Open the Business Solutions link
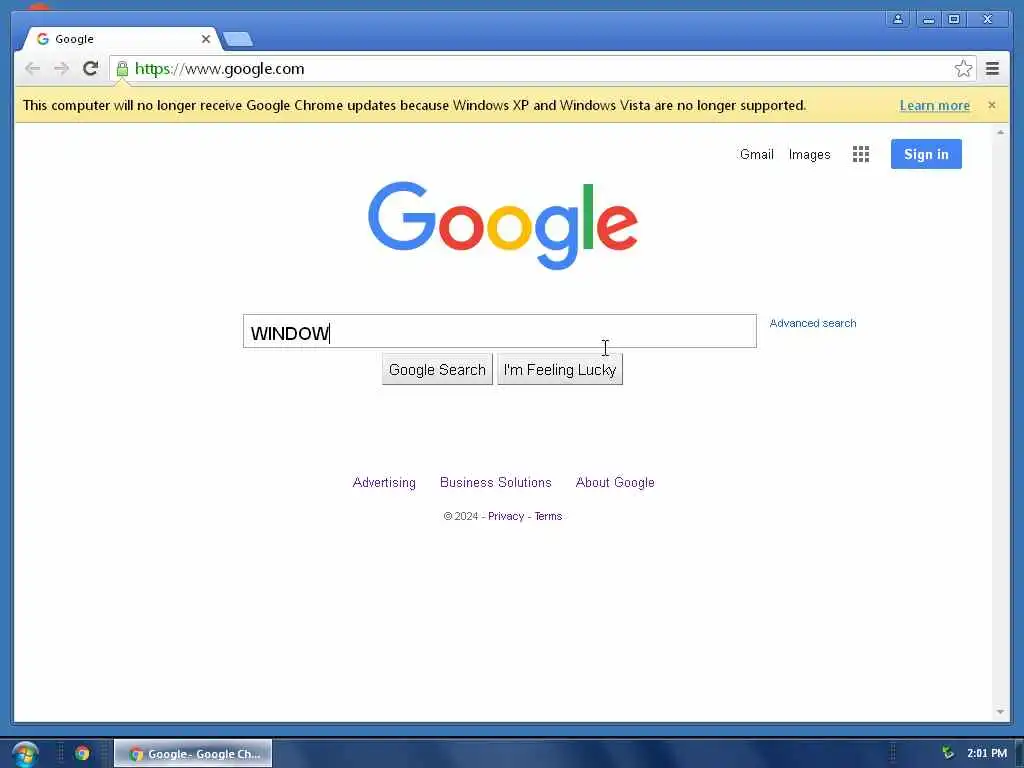Screen dimensions: 1024x768 point(496,483)
